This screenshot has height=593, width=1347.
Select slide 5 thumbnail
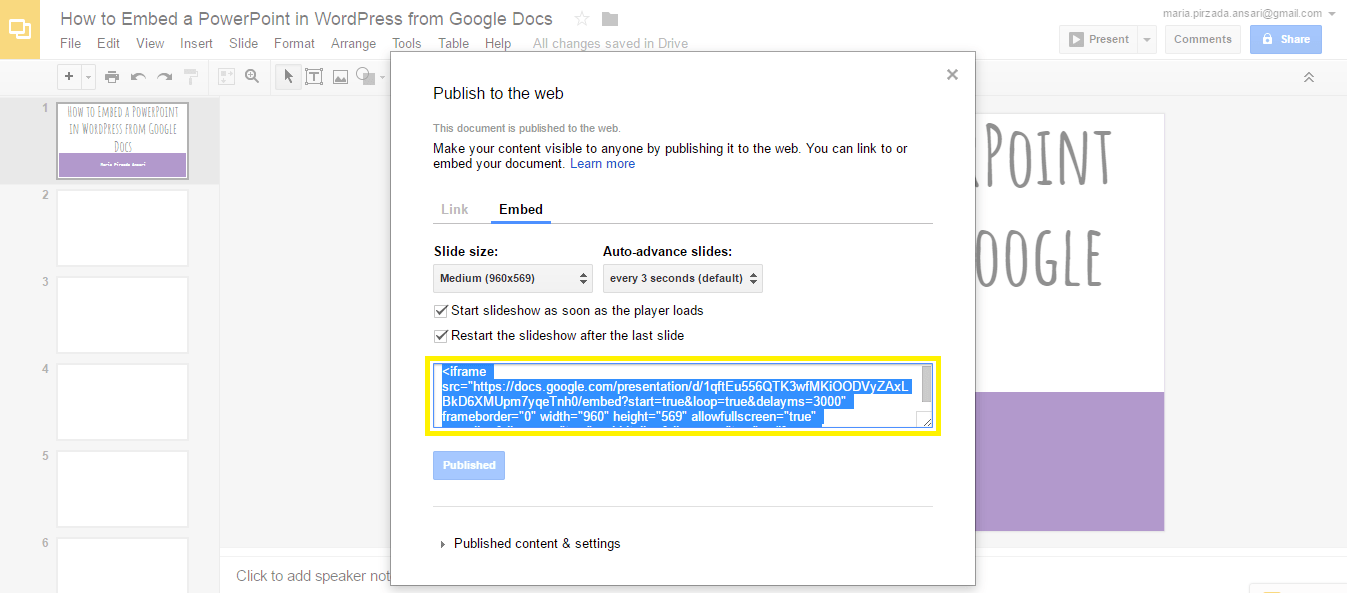(x=123, y=489)
